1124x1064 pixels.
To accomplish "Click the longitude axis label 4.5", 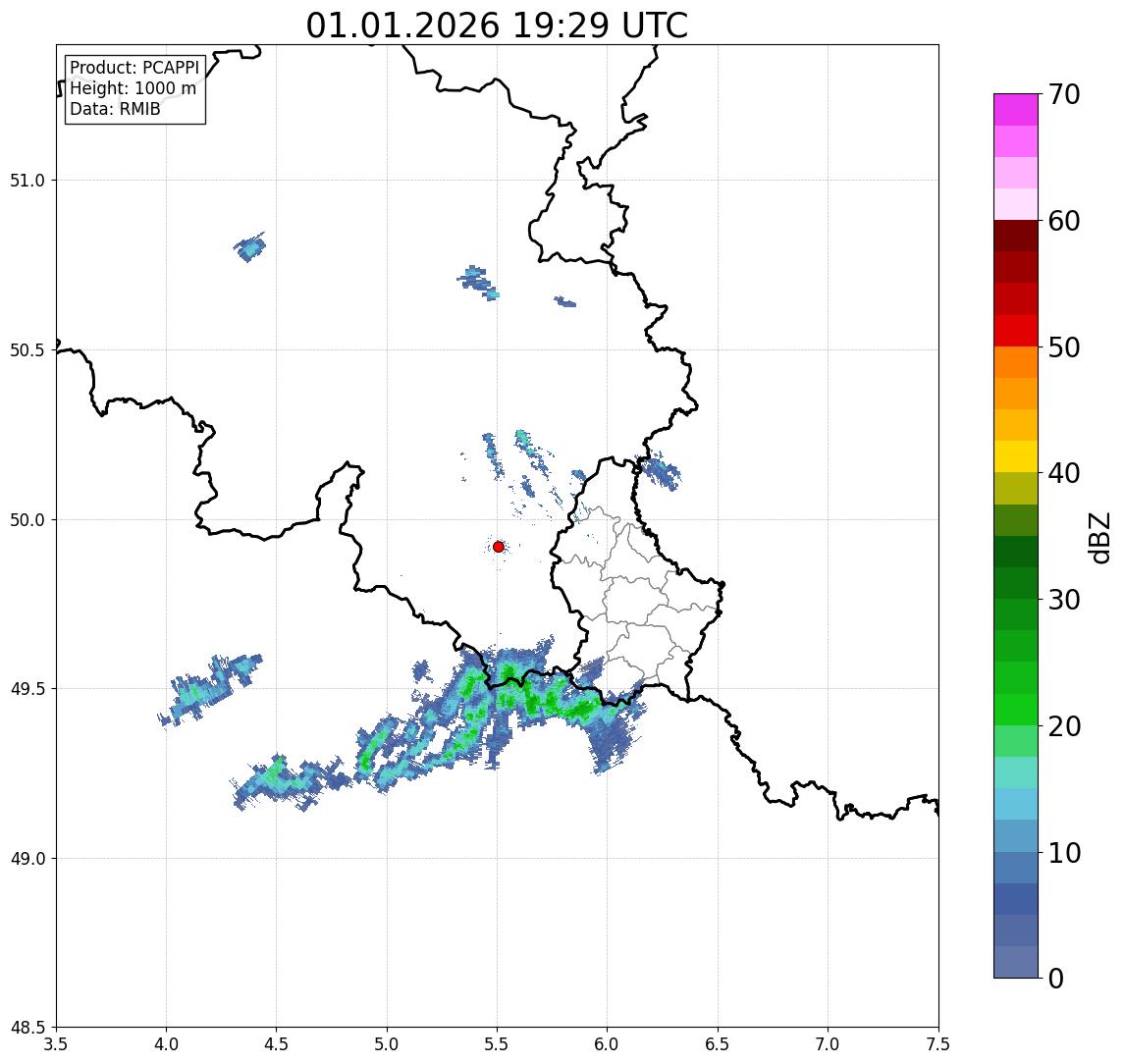I will pos(277,1044).
